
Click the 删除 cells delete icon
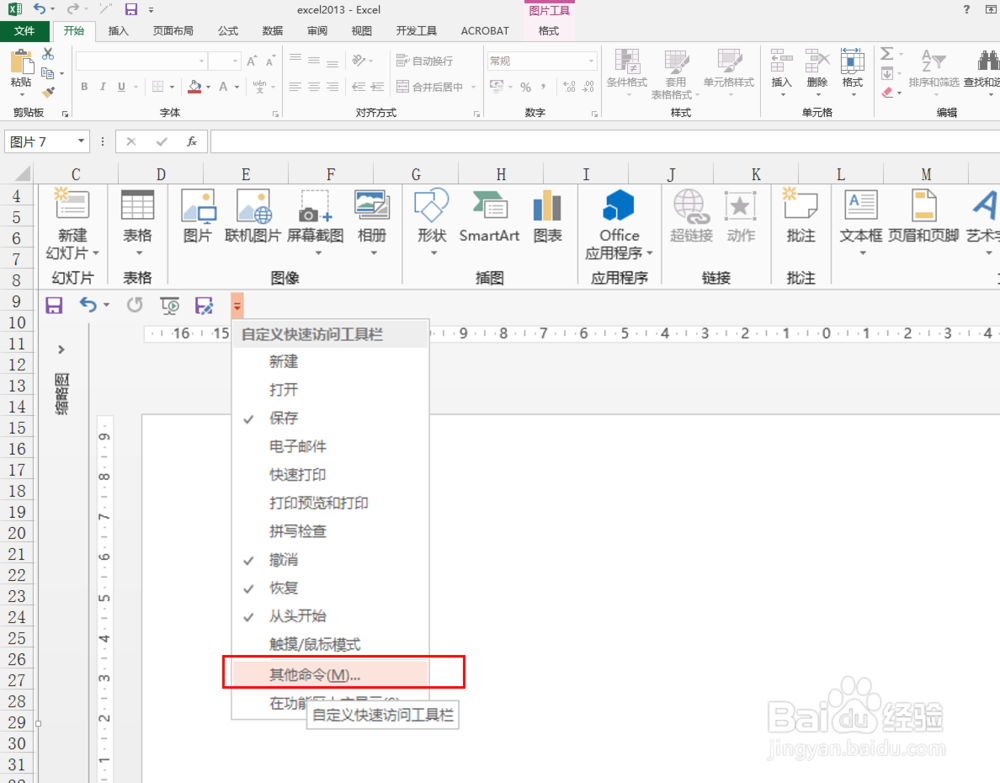[817, 62]
